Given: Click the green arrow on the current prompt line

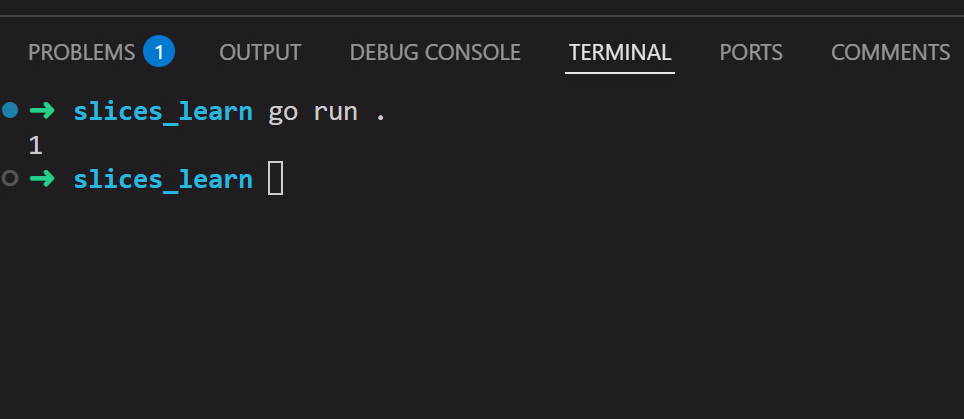Looking at the screenshot, I should [42, 179].
